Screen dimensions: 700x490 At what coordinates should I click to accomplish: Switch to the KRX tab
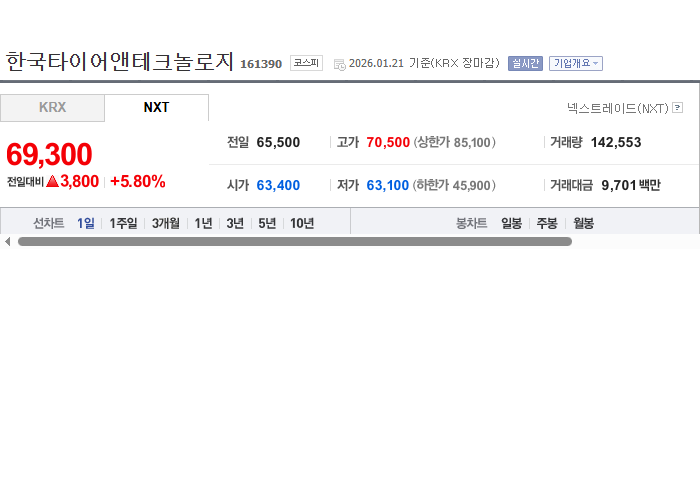(52, 108)
